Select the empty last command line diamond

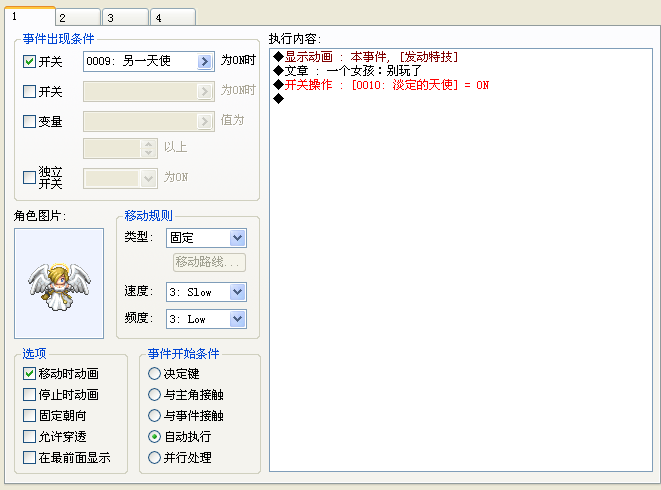[x=278, y=99]
